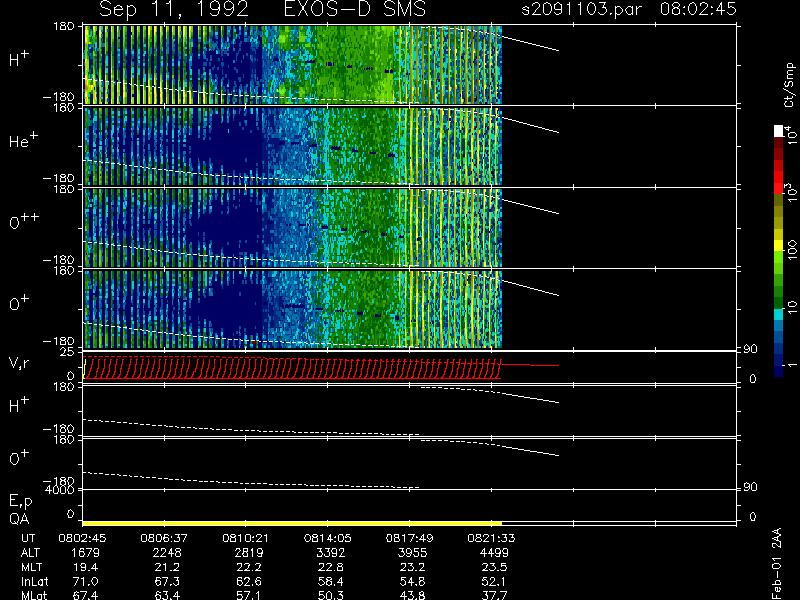
Task: Click the UT value "0806:37"
Action: tap(164, 538)
